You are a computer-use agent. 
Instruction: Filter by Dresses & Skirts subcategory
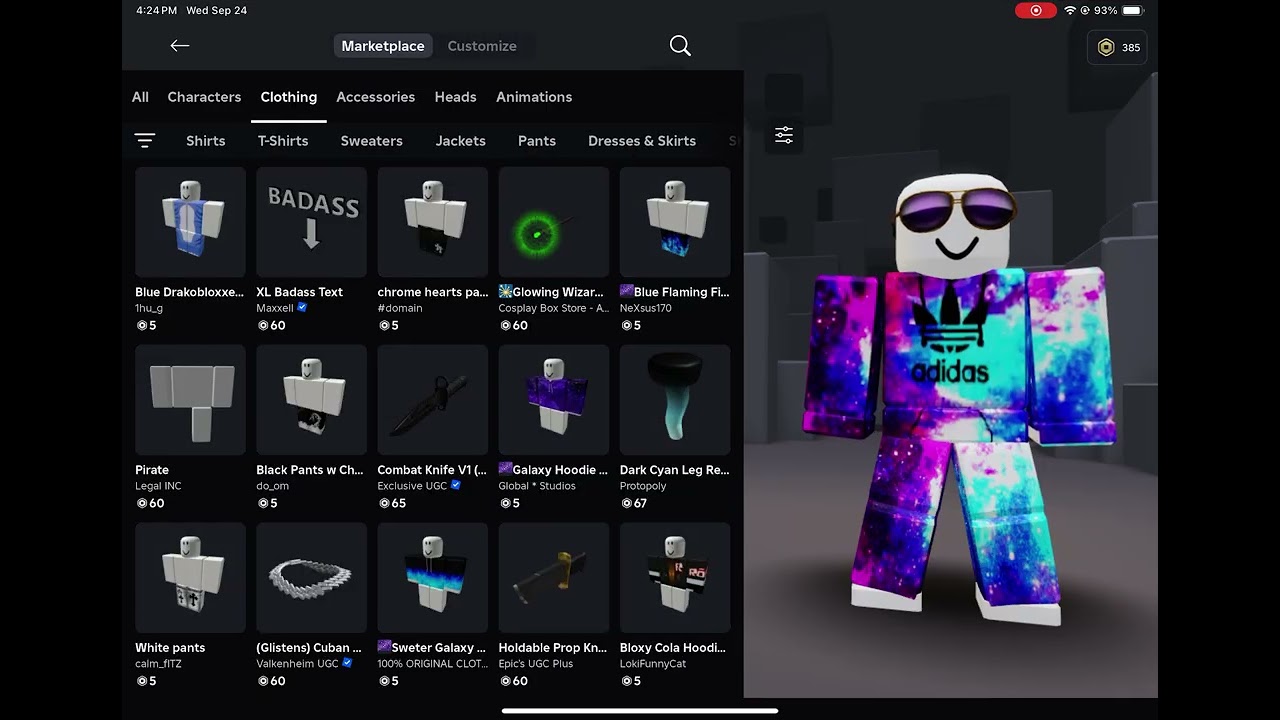642,141
